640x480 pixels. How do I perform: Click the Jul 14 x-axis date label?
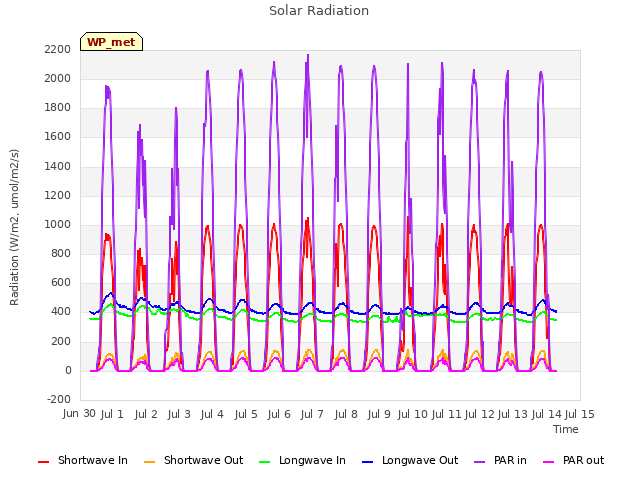point(546,414)
